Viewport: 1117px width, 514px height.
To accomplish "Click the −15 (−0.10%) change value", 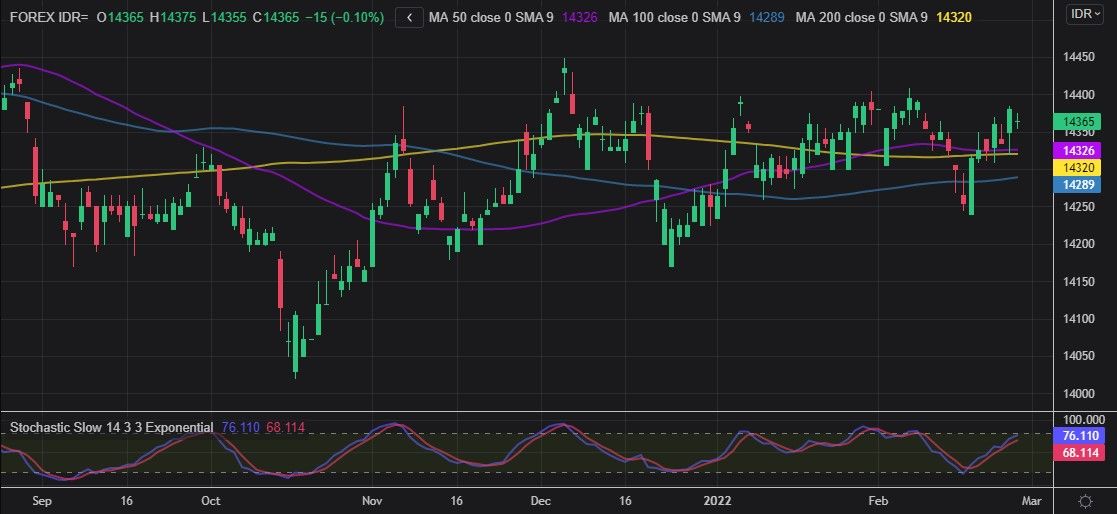I will pyautogui.click(x=343, y=18).
